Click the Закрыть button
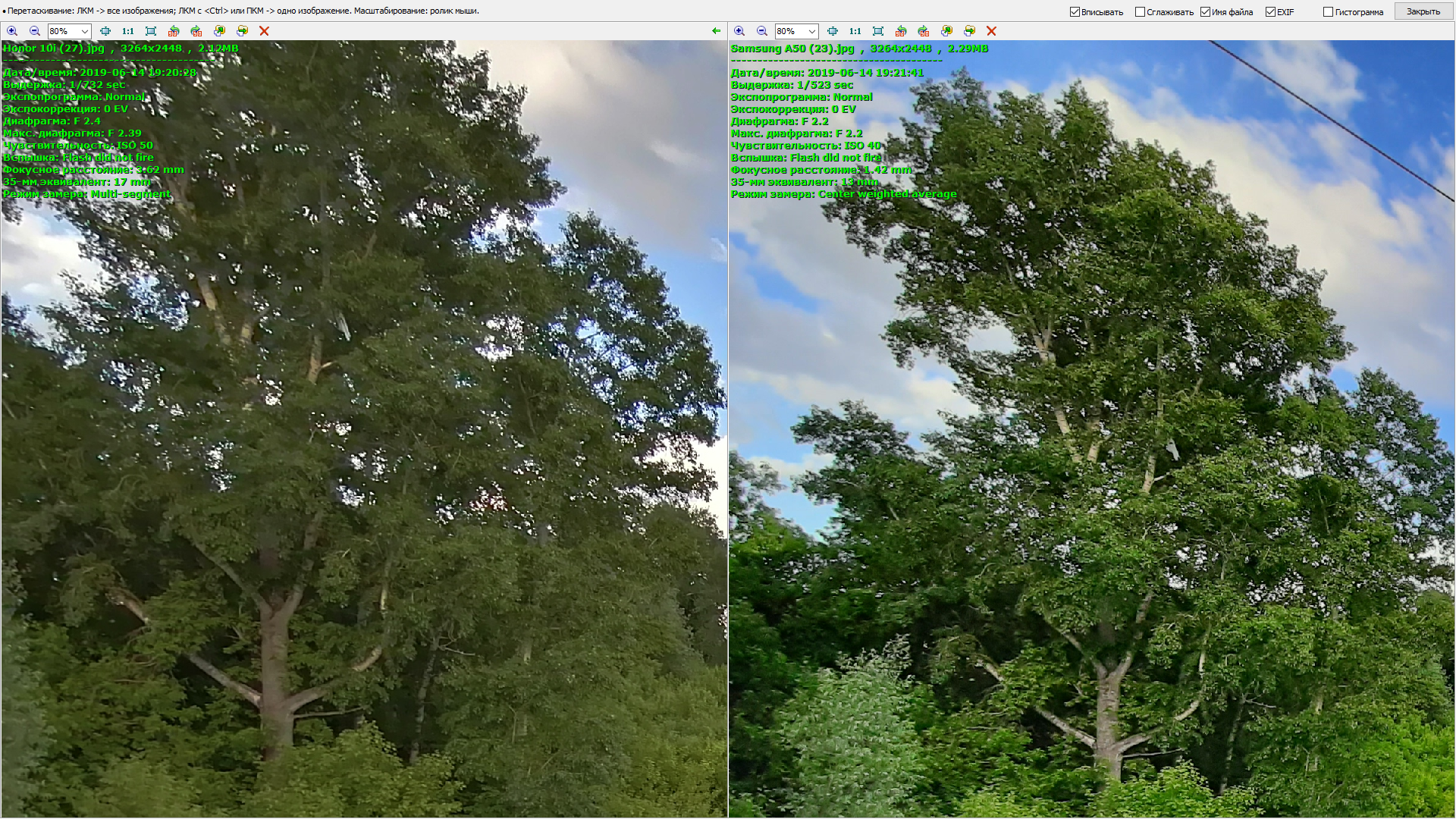Screen dimensions: 1456x819 pos(1423,11)
